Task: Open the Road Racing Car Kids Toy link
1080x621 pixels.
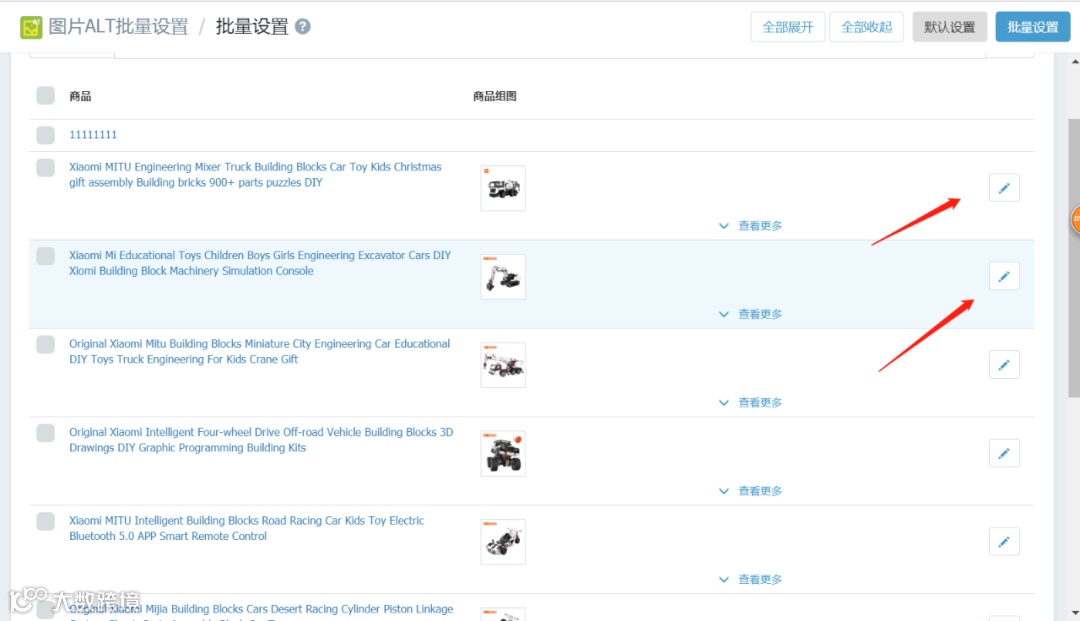Action: coord(246,529)
